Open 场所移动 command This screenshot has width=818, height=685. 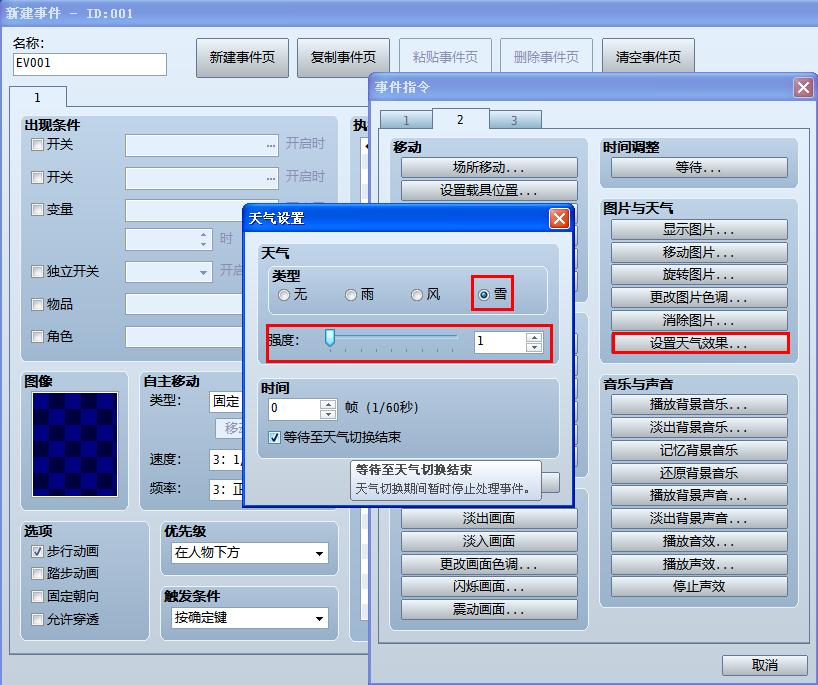[x=489, y=167]
